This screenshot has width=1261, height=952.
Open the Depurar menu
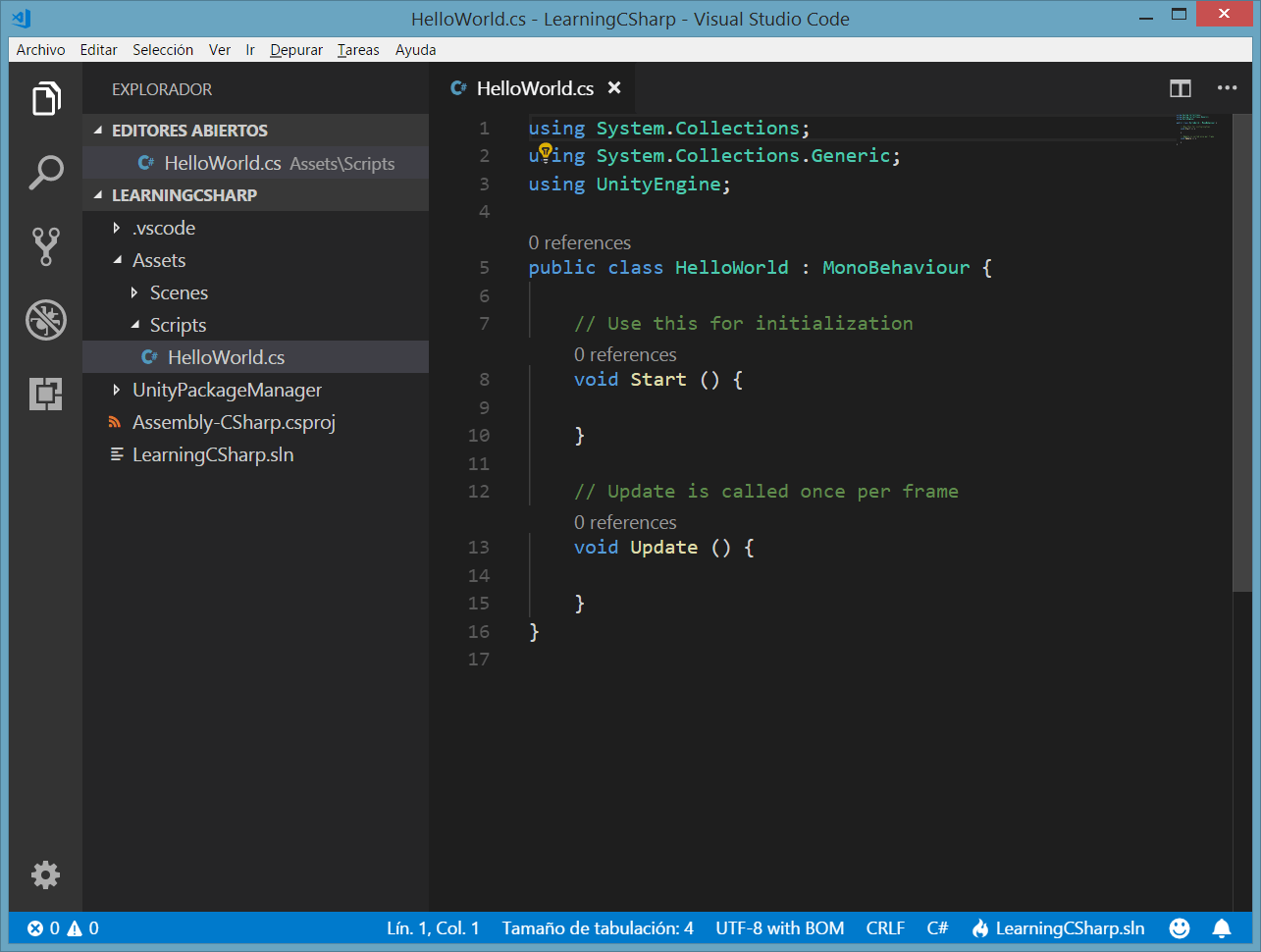(296, 50)
